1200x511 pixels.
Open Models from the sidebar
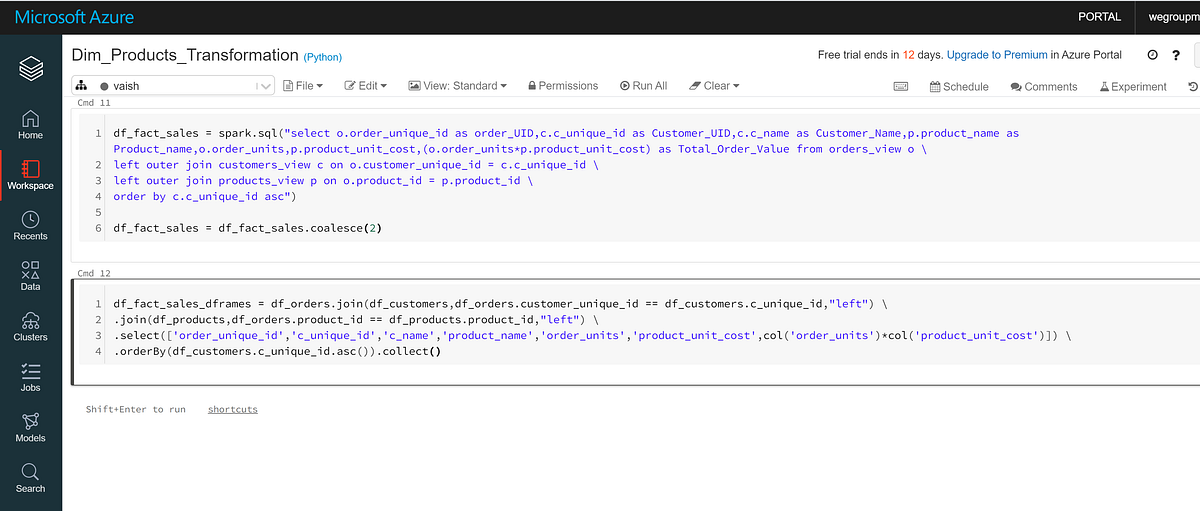point(30,427)
